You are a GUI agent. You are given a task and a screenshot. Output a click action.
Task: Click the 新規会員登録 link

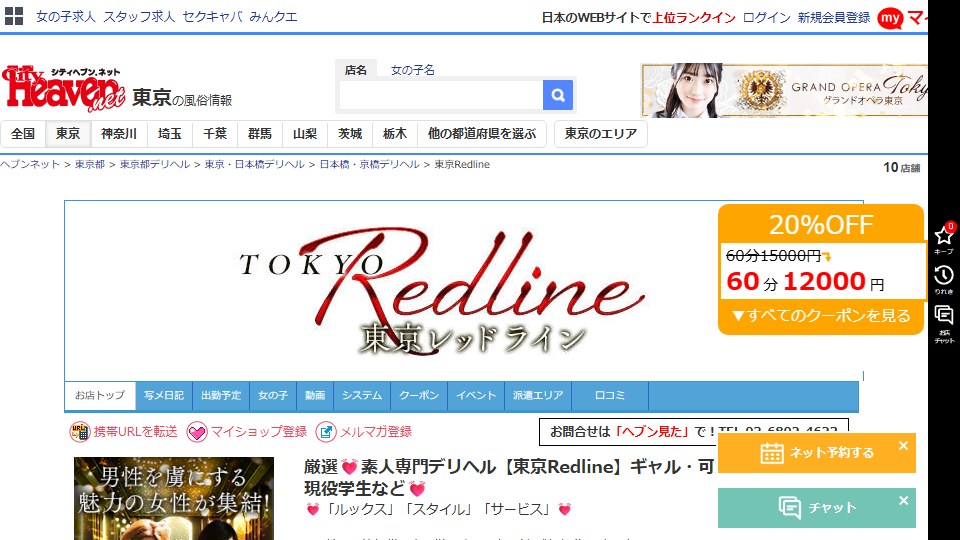coord(834,18)
